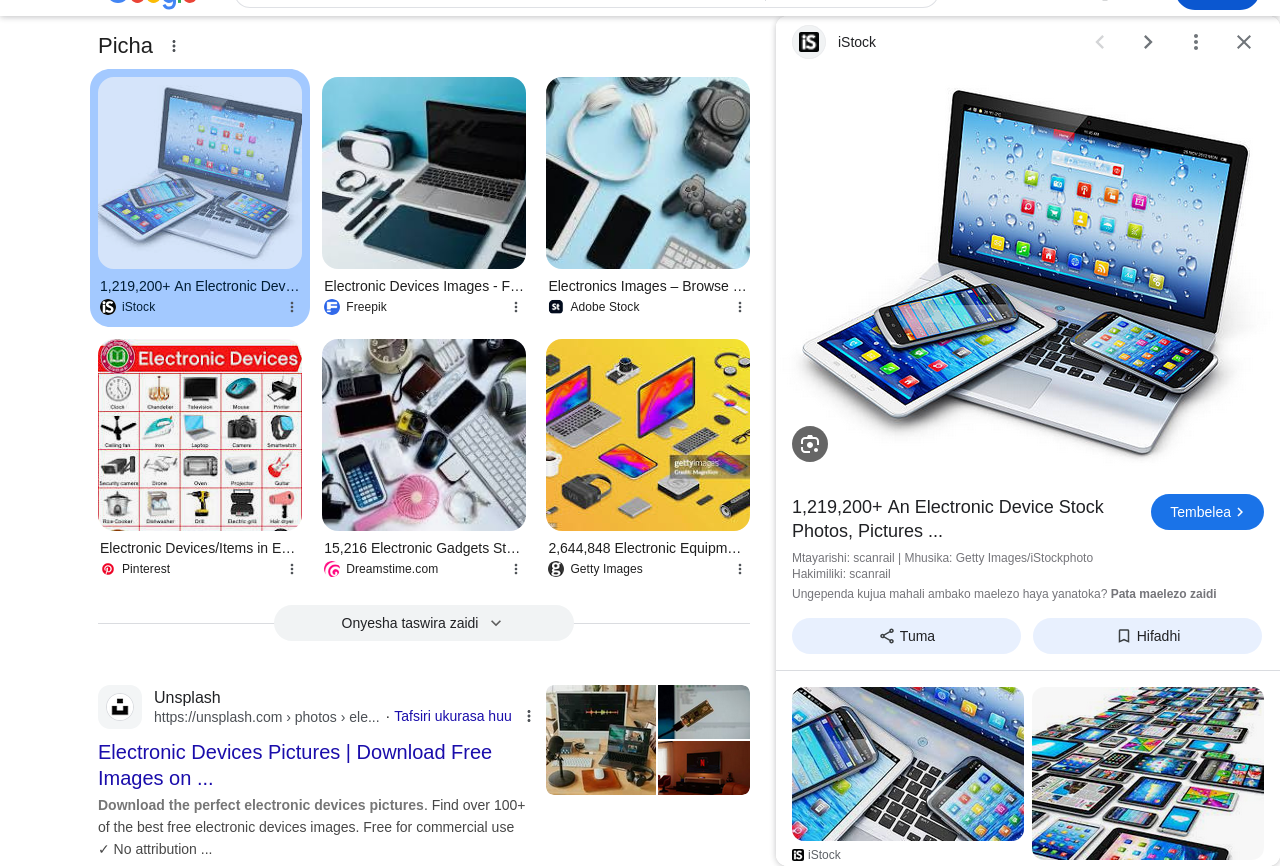
Task: Follow Pata maelezo zaidi link
Action: pyautogui.click(x=1163, y=594)
